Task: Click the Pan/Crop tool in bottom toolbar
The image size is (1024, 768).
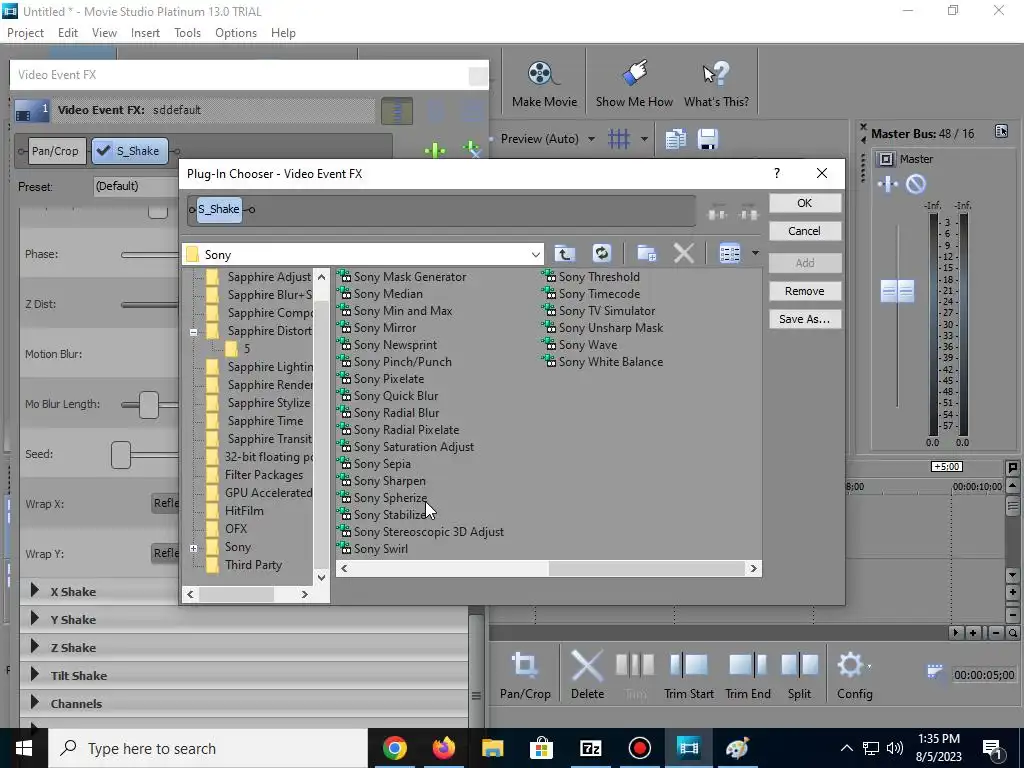Action: point(525,675)
